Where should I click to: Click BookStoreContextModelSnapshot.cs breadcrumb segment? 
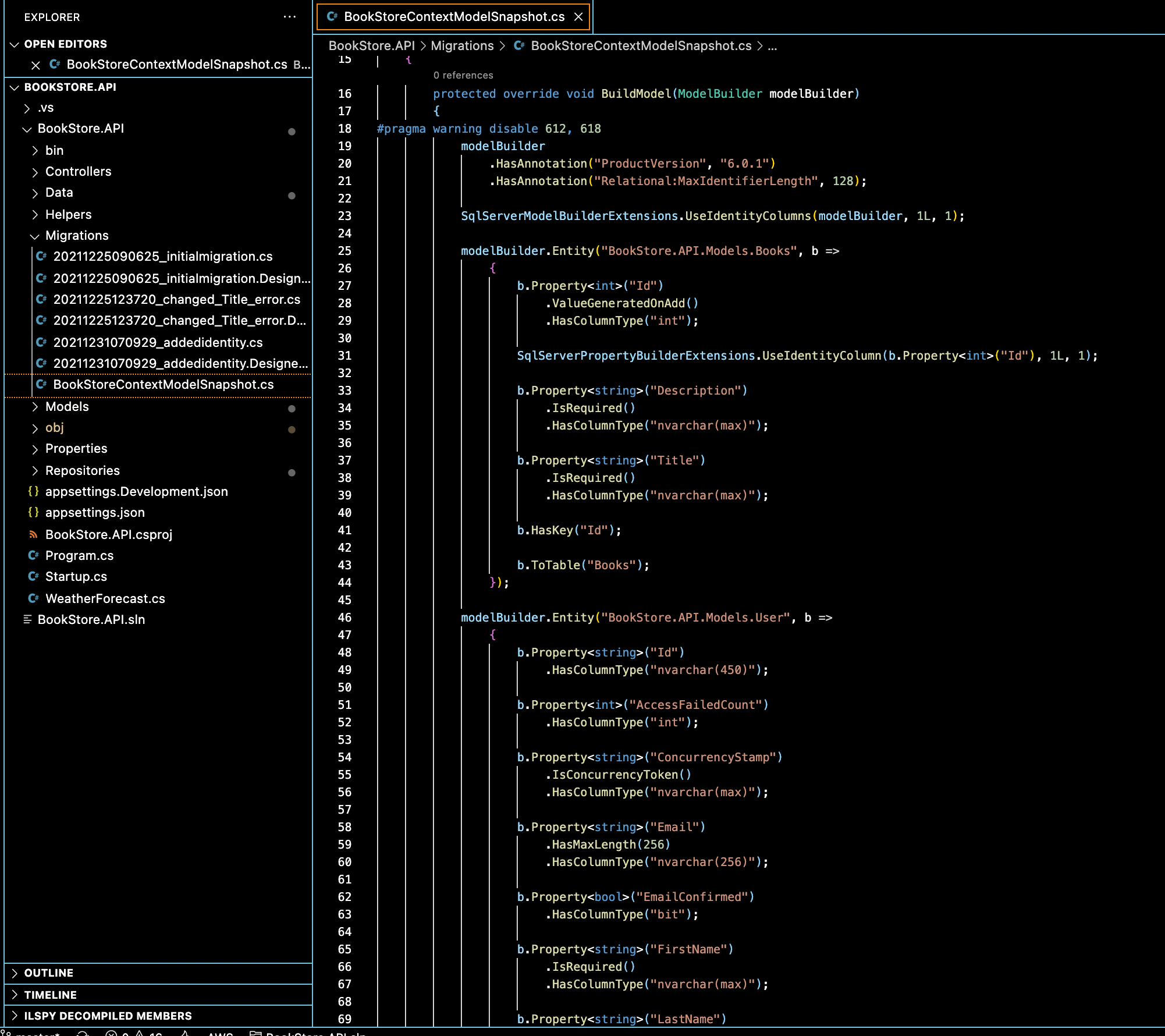(x=641, y=45)
